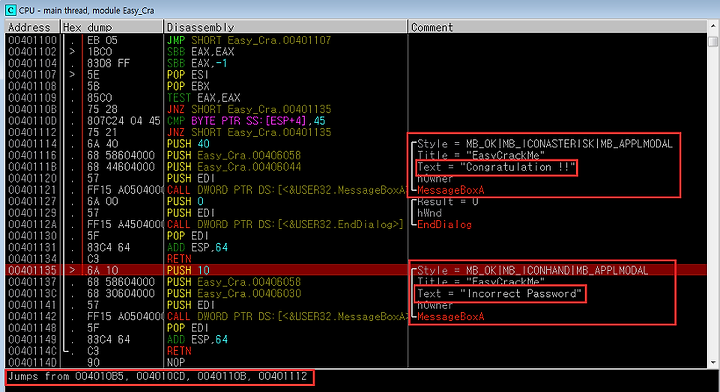Select the POP ESI instruction

pyautogui.click(x=187, y=75)
